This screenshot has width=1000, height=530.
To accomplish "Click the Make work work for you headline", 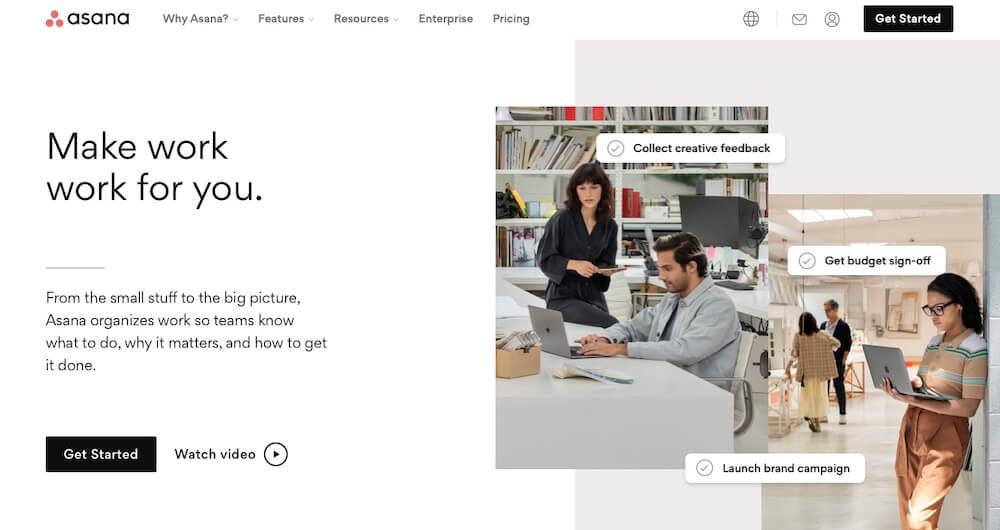I will tap(154, 167).
